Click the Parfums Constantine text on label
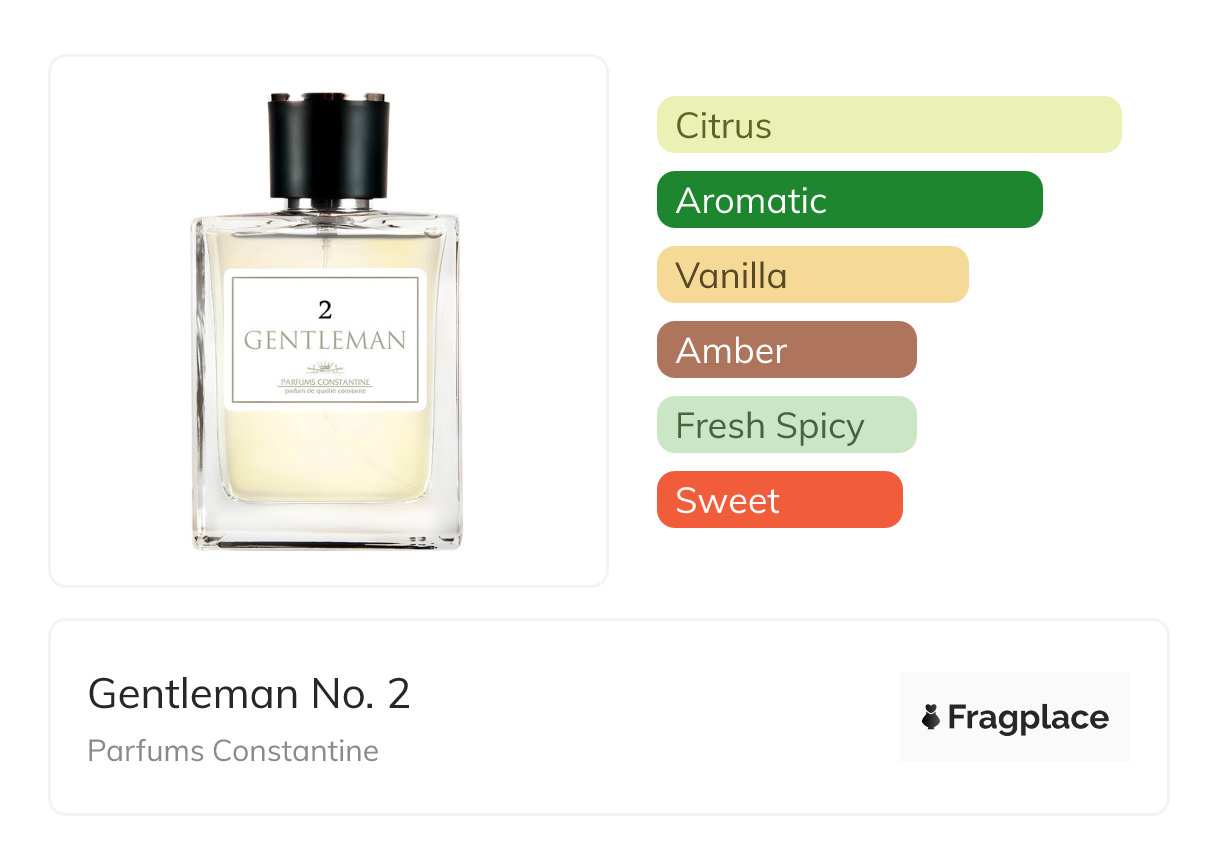 (325, 383)
